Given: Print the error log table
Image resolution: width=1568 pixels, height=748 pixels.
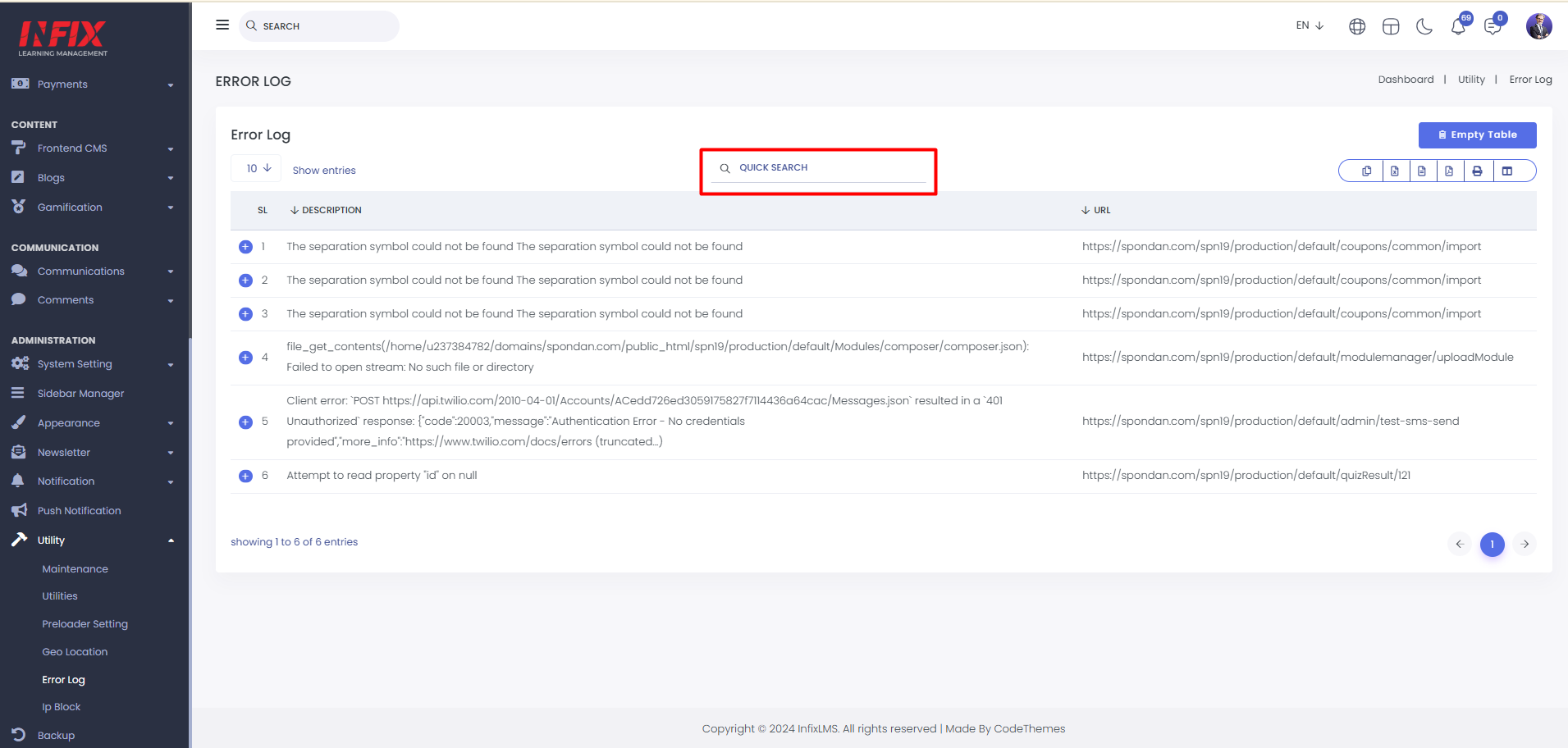Looking at the screenshot, I should click(1477, 171).
